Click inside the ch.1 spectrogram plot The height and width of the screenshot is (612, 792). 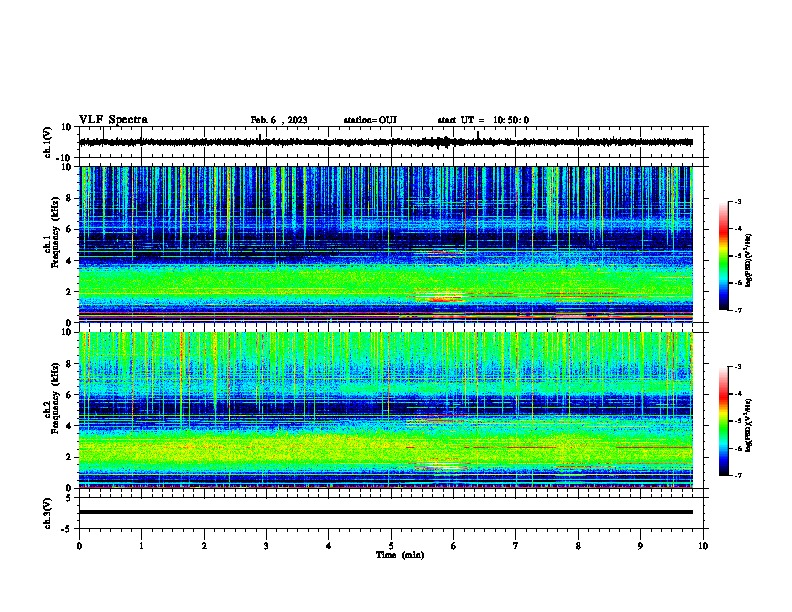pos(386,244)
